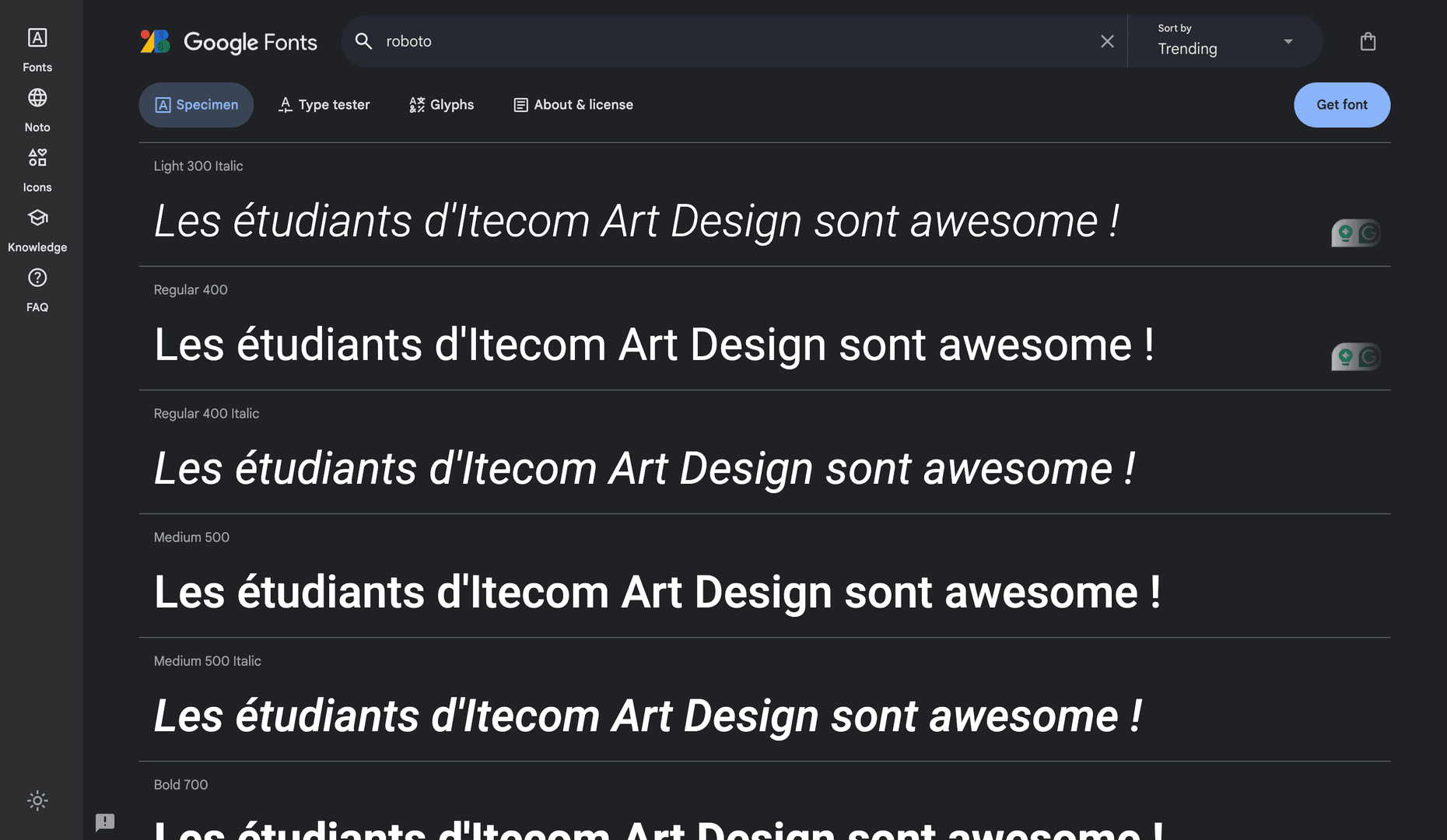This screenshot has height=840, width=1447.
Task: Click the Regular 400 preview sentence
Action: 654,345
